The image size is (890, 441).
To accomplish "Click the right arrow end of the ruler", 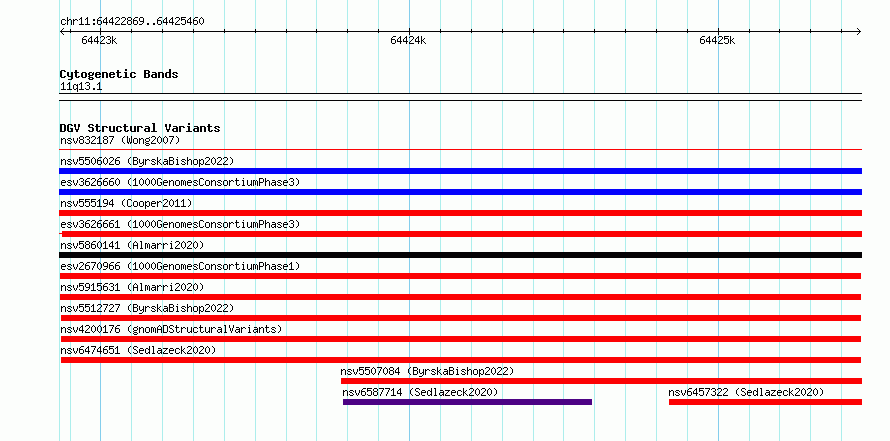I will [859, 31].
